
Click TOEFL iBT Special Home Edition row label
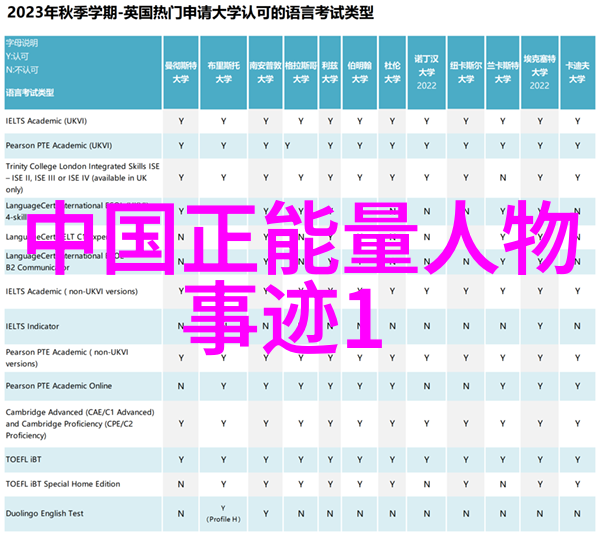click(63, 484)
